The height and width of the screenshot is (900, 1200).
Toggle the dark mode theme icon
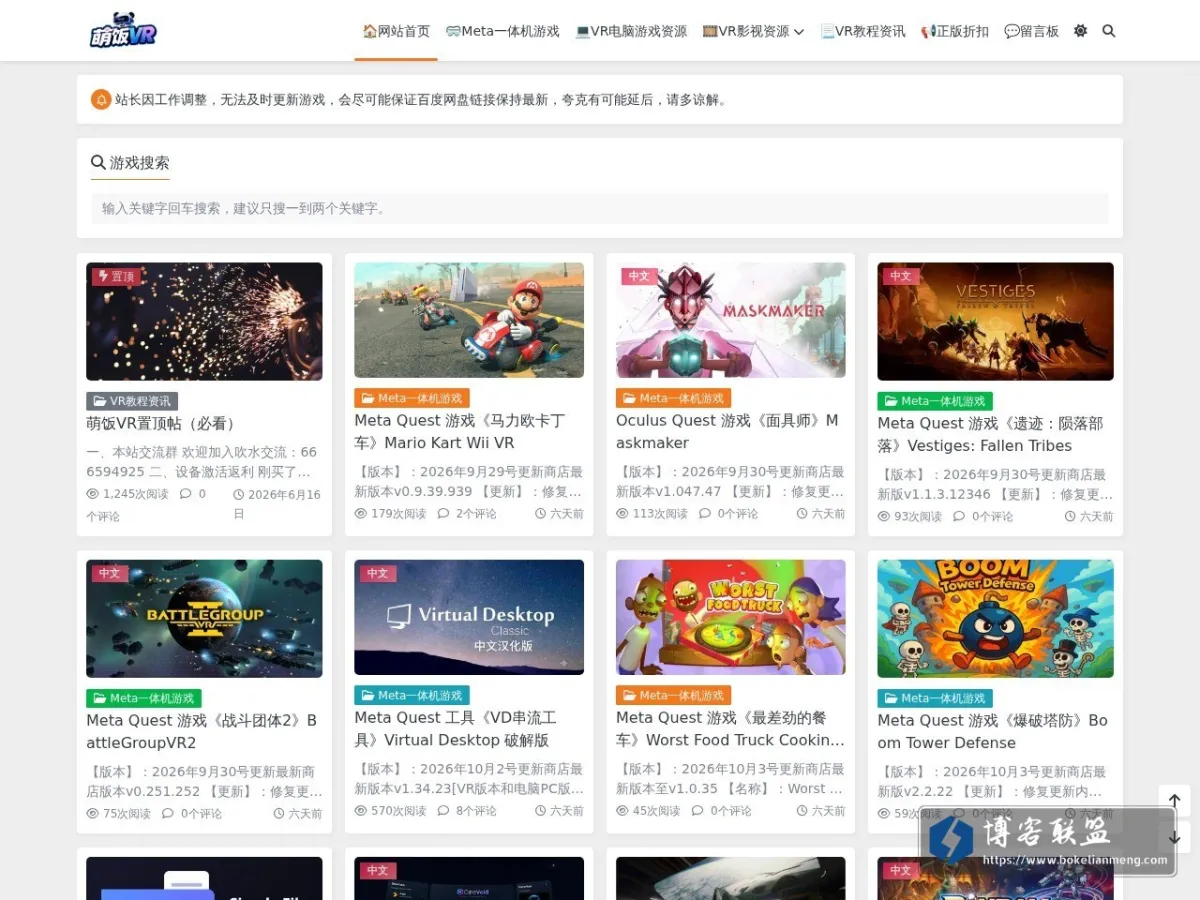click(1080, 31)
